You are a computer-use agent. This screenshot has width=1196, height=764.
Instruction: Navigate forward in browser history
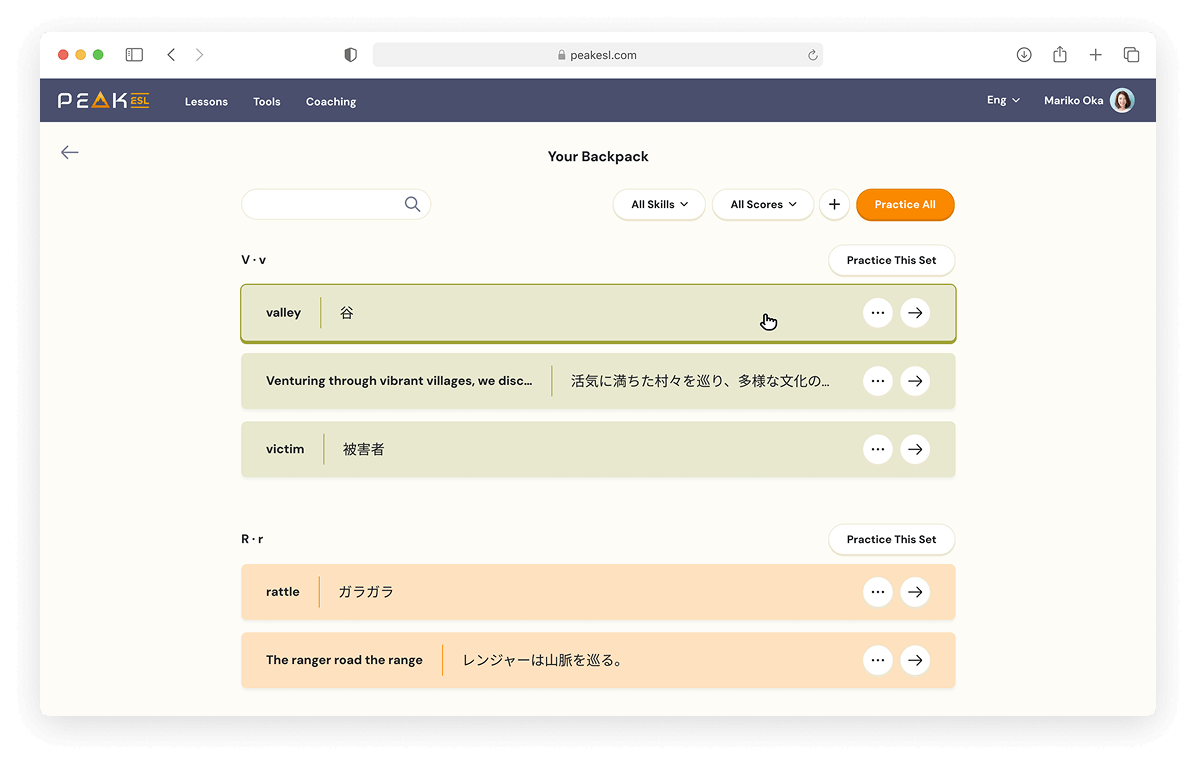(200, 55)
